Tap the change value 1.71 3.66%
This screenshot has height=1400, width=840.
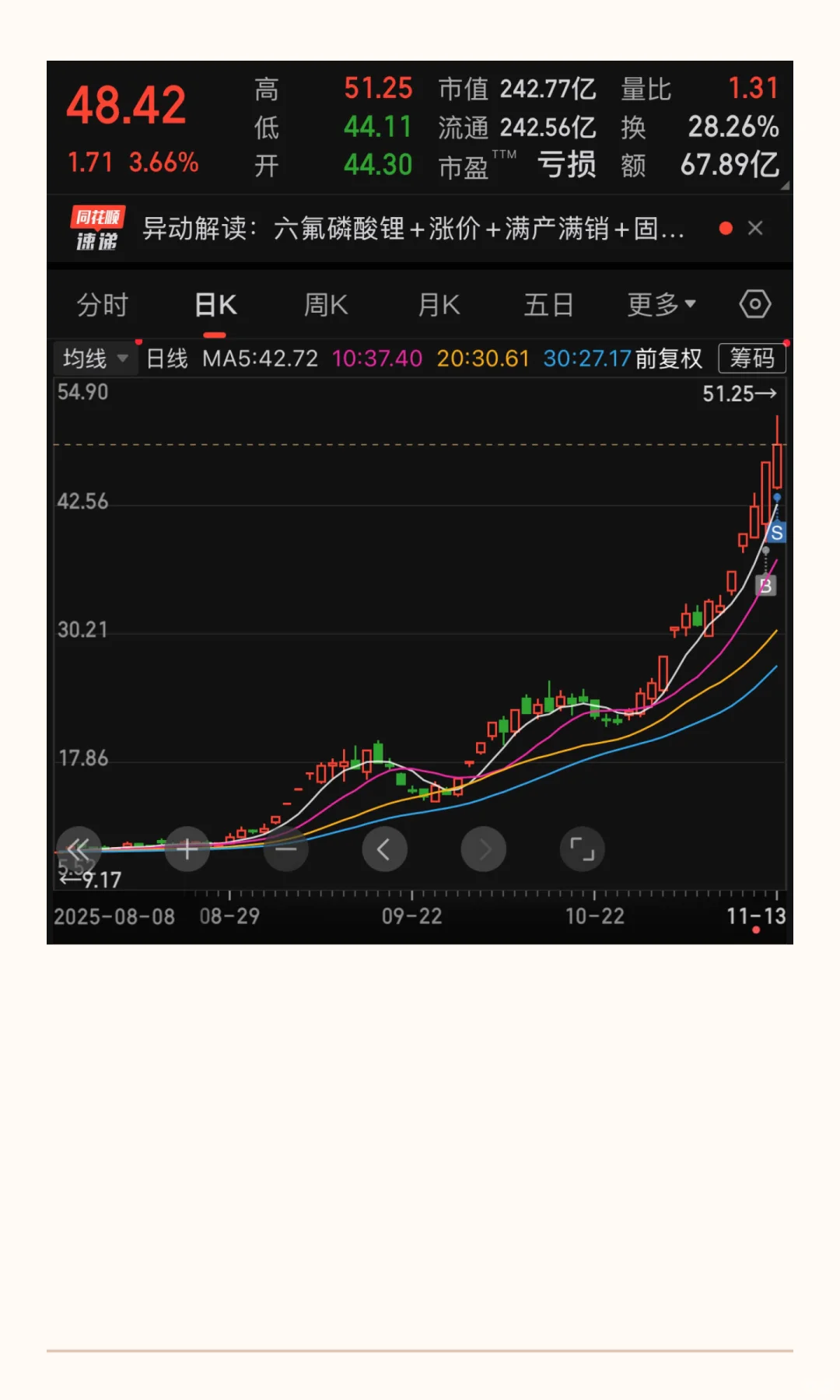[x=133, y=163]
